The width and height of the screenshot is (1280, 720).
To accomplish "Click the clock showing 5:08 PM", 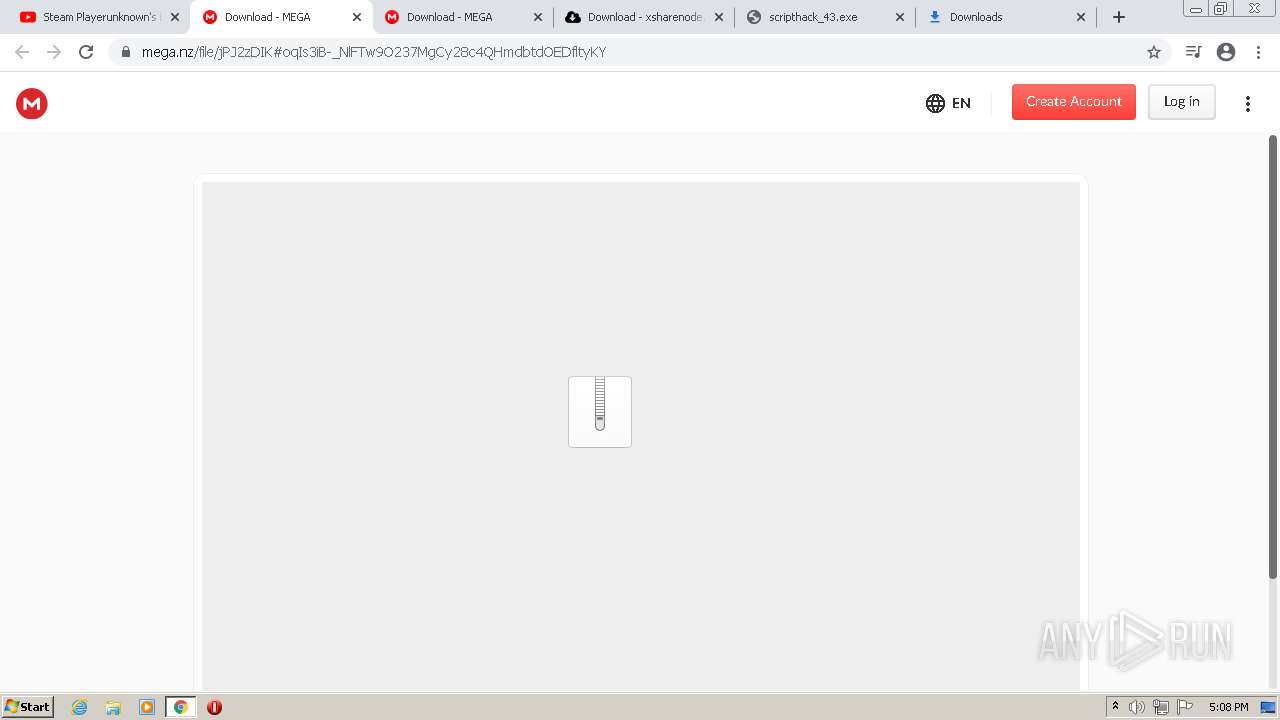I will point(1228,707).
